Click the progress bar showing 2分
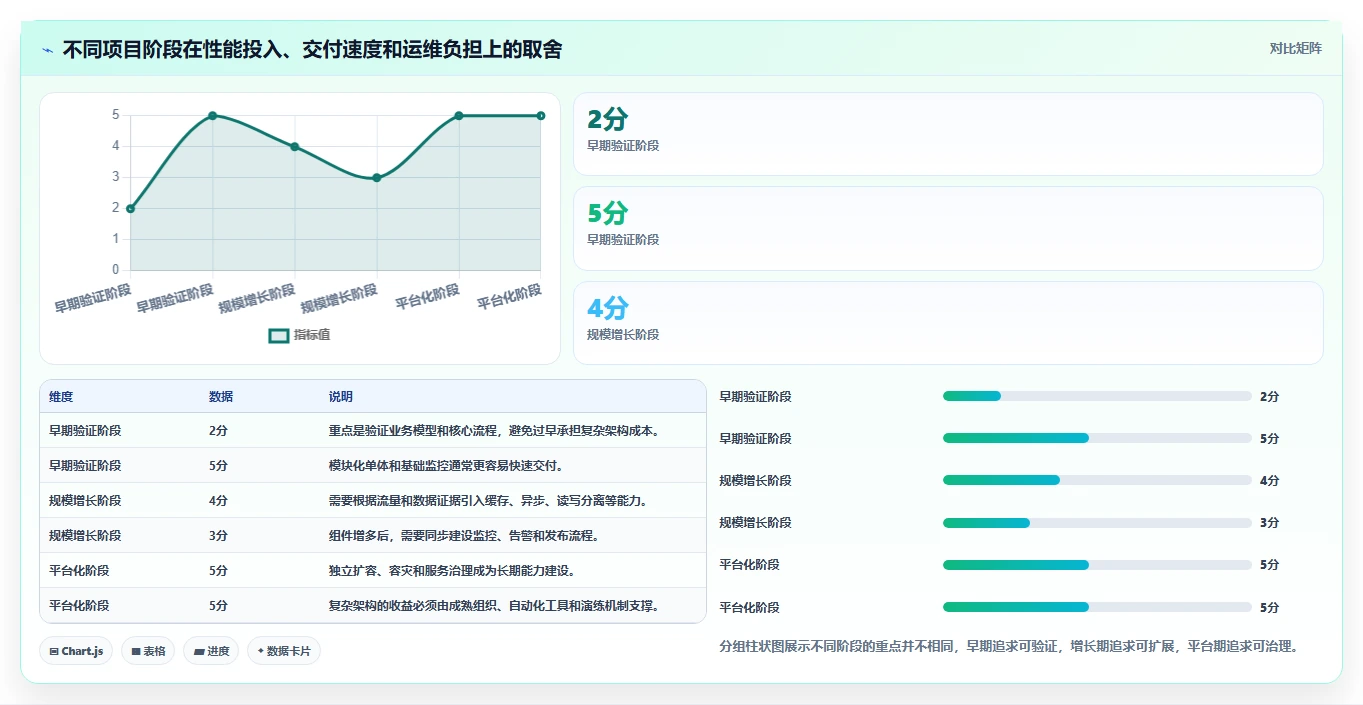The image size is (1363, 705). coord(1097,396)
